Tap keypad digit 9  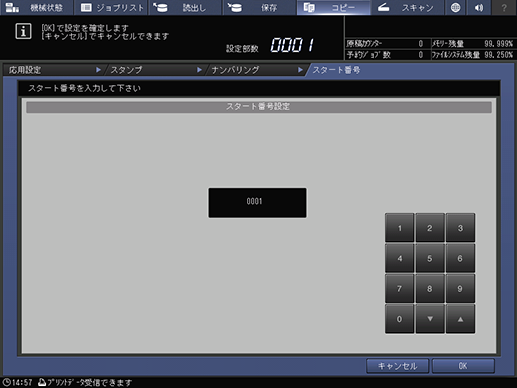tap(460, 289)
